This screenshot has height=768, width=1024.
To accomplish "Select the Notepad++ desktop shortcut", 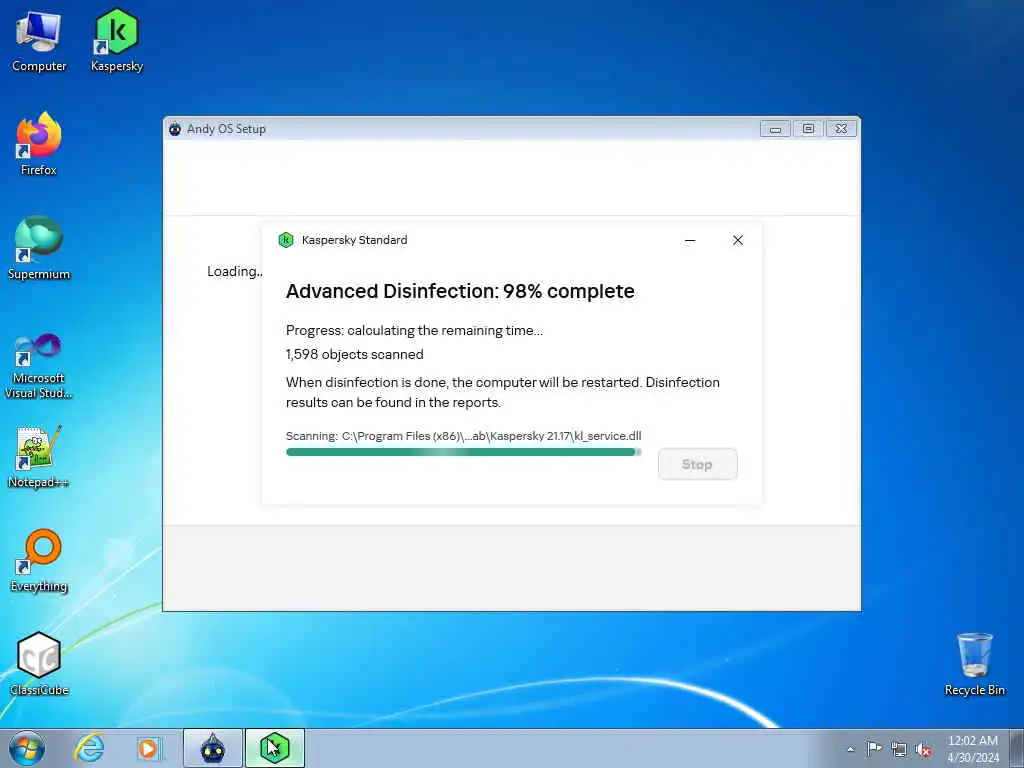I will coord(39,456).
